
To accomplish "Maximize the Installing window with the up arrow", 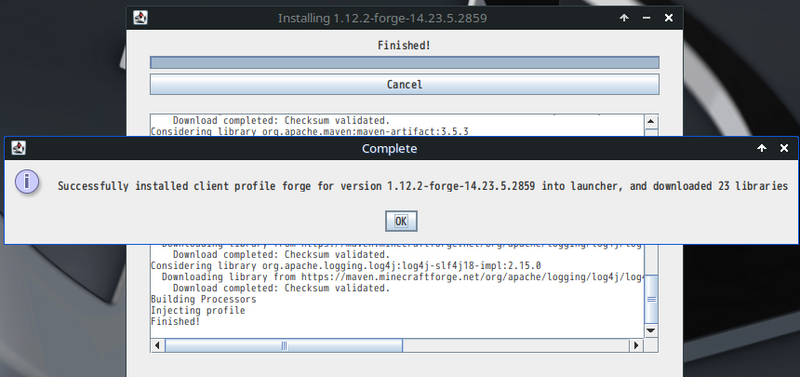I will coord(624,18).
